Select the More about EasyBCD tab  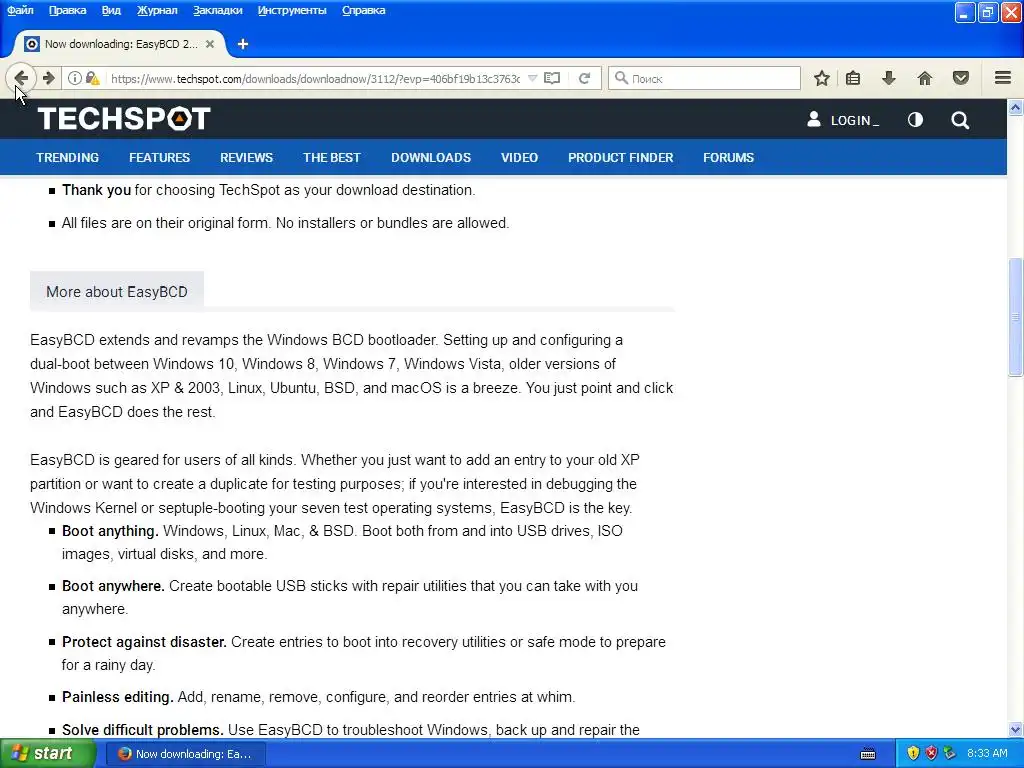pos(117,291)
